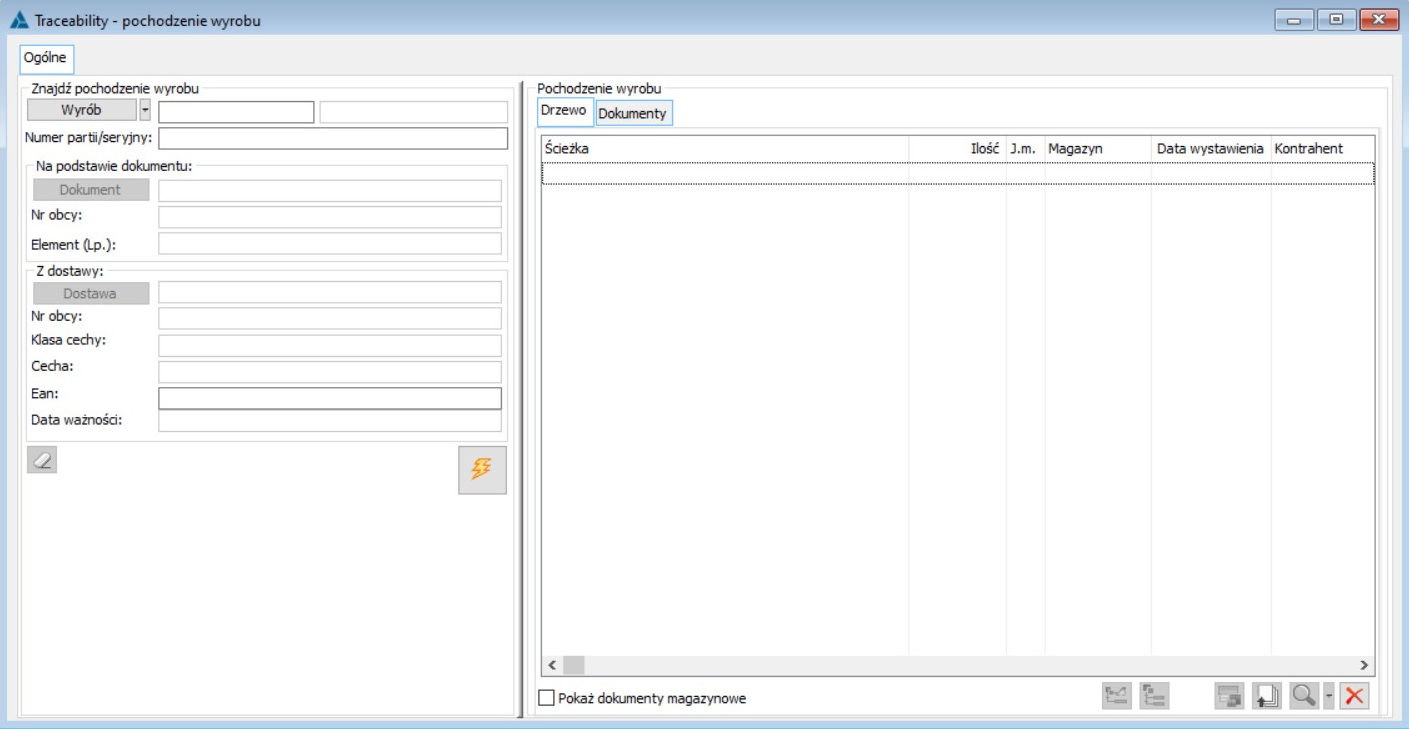Click the Dokument button
The image size is (1409, 729).
tap(91, 189)
